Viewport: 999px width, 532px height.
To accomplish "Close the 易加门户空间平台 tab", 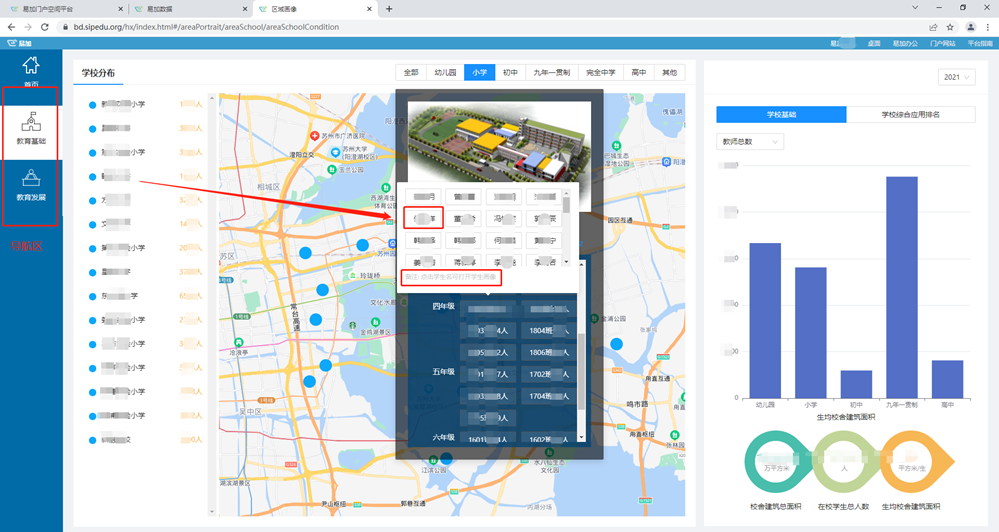I will click(x=121, y=9).
